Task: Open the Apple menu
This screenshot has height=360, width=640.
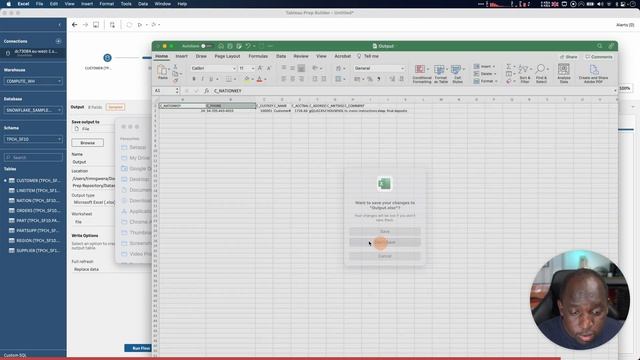Action: (8, 4)
